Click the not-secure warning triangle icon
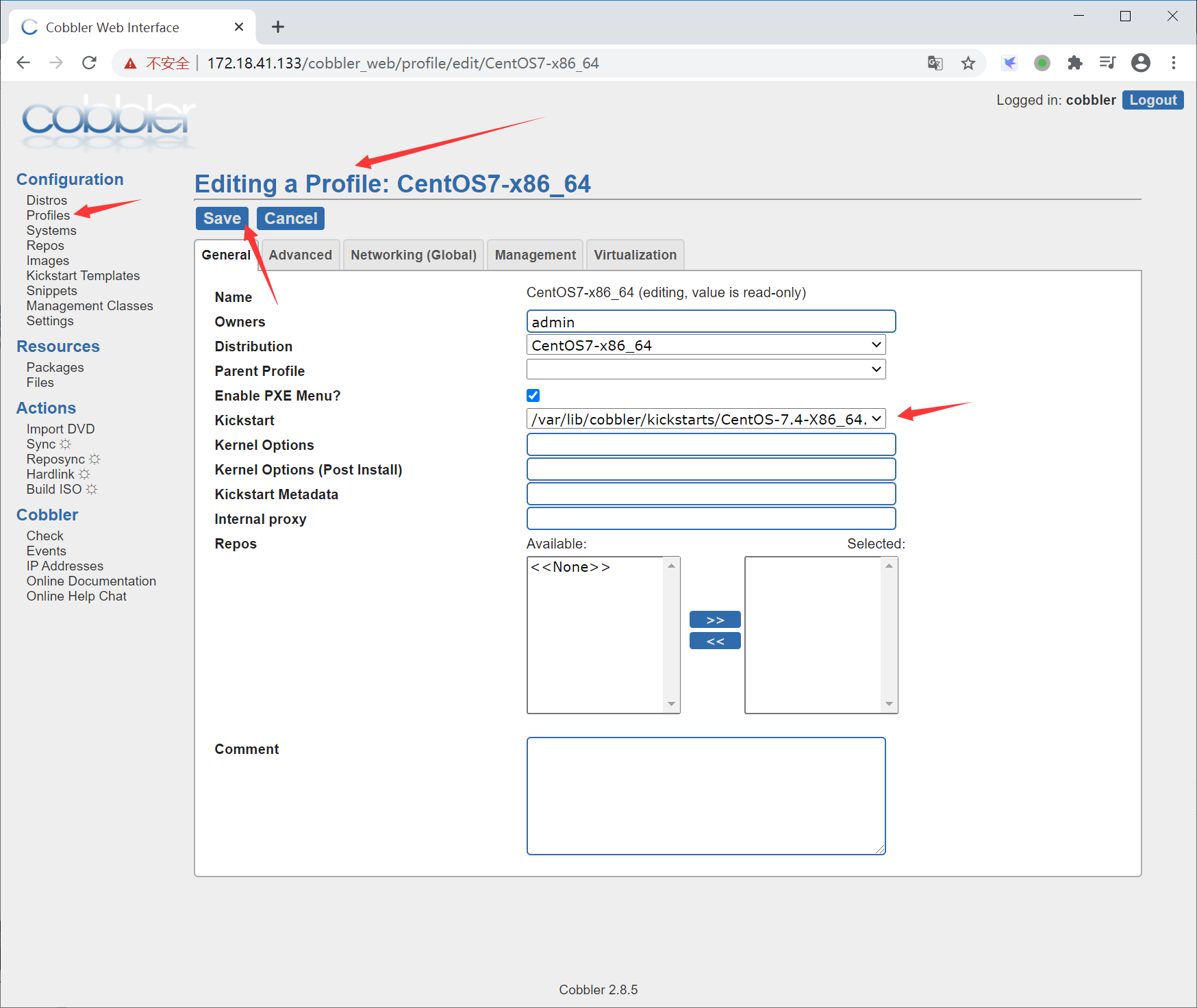The height and width of the screenshot is (1008, 1197). pos(130,64)
